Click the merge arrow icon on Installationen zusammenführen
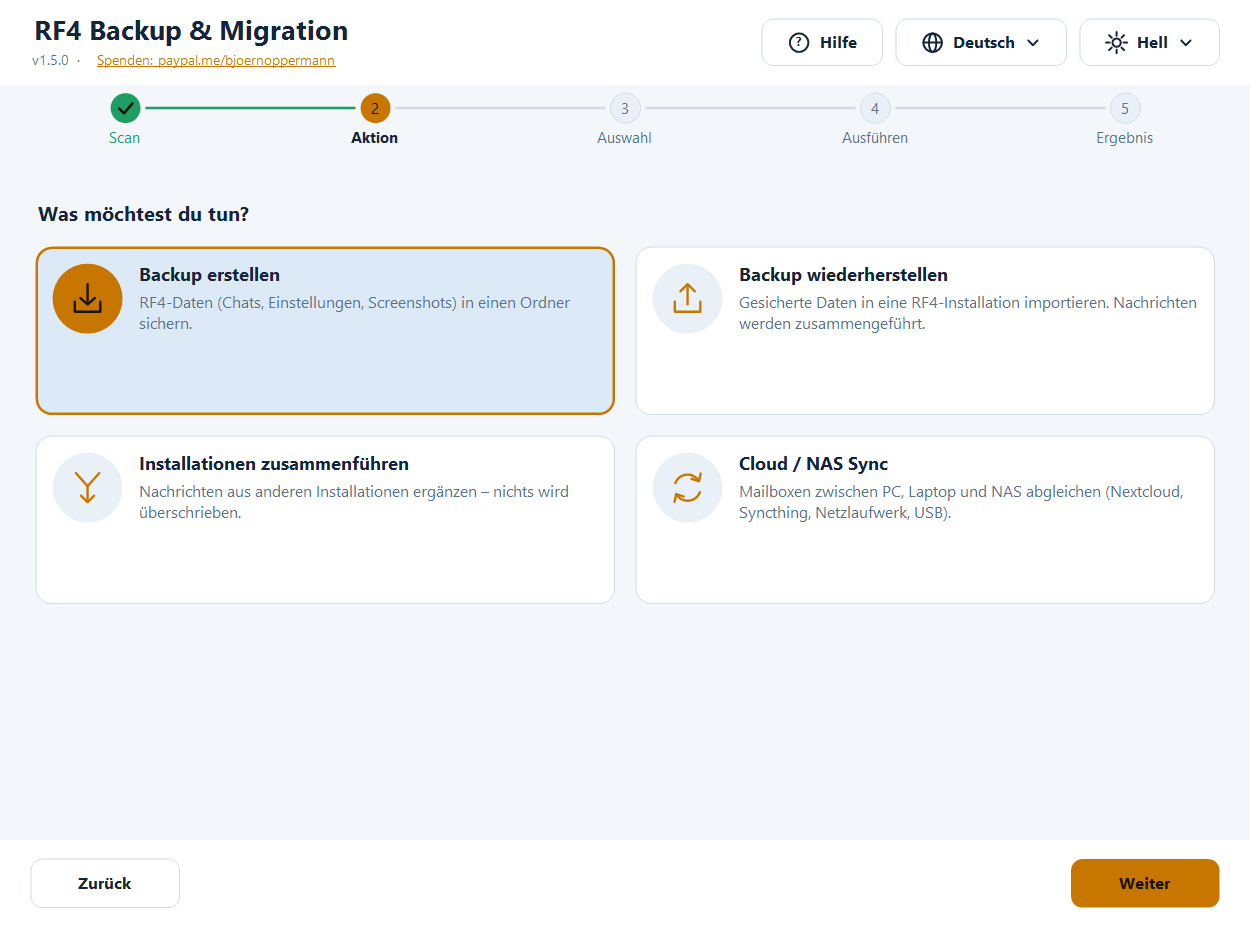Screen dimensions: 1250x925 (88, 487)
